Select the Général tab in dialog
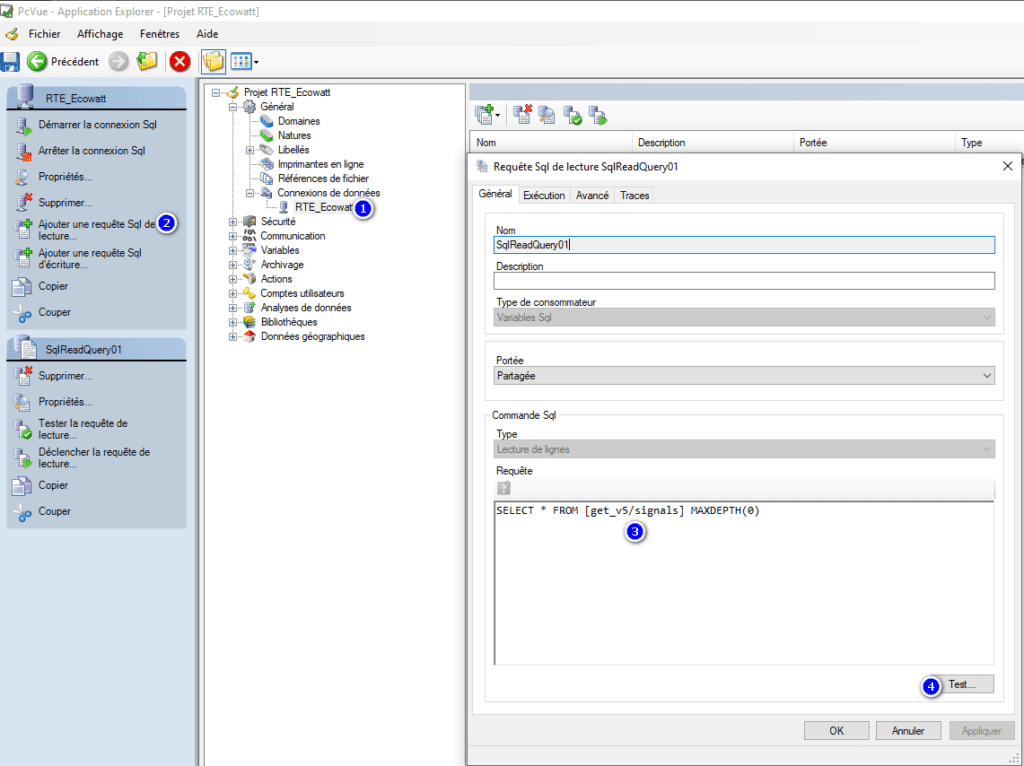Viewport: 1024px width, 766px height. 495,194
